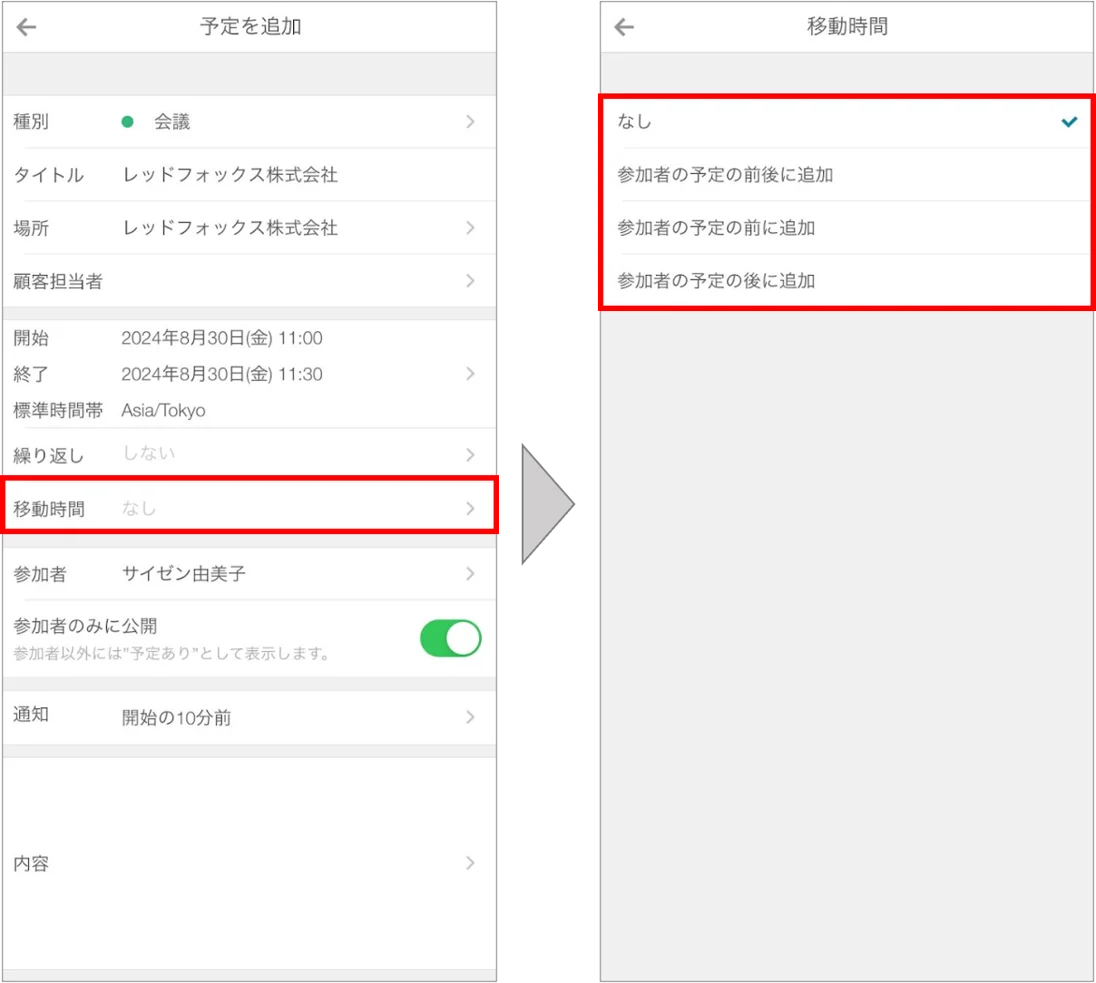Click the タイトル field レッドフォックス株式会社
Screen dimensions: 1096x983
coord(230,175)
